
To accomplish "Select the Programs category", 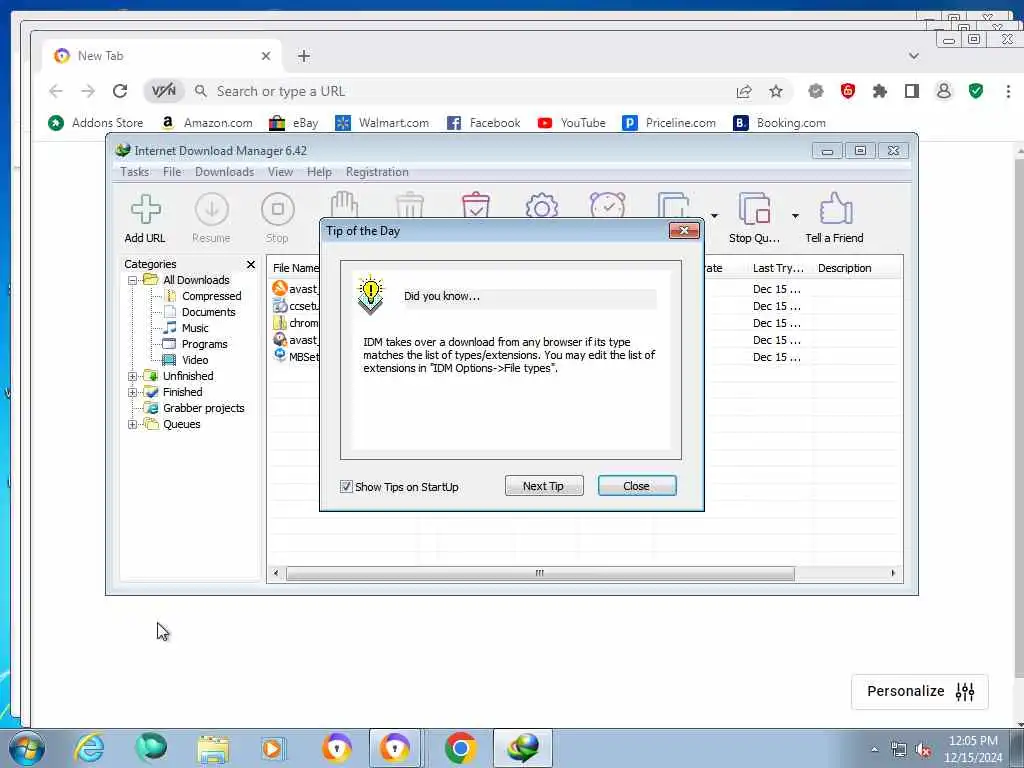I will click(x=204, y=344).
